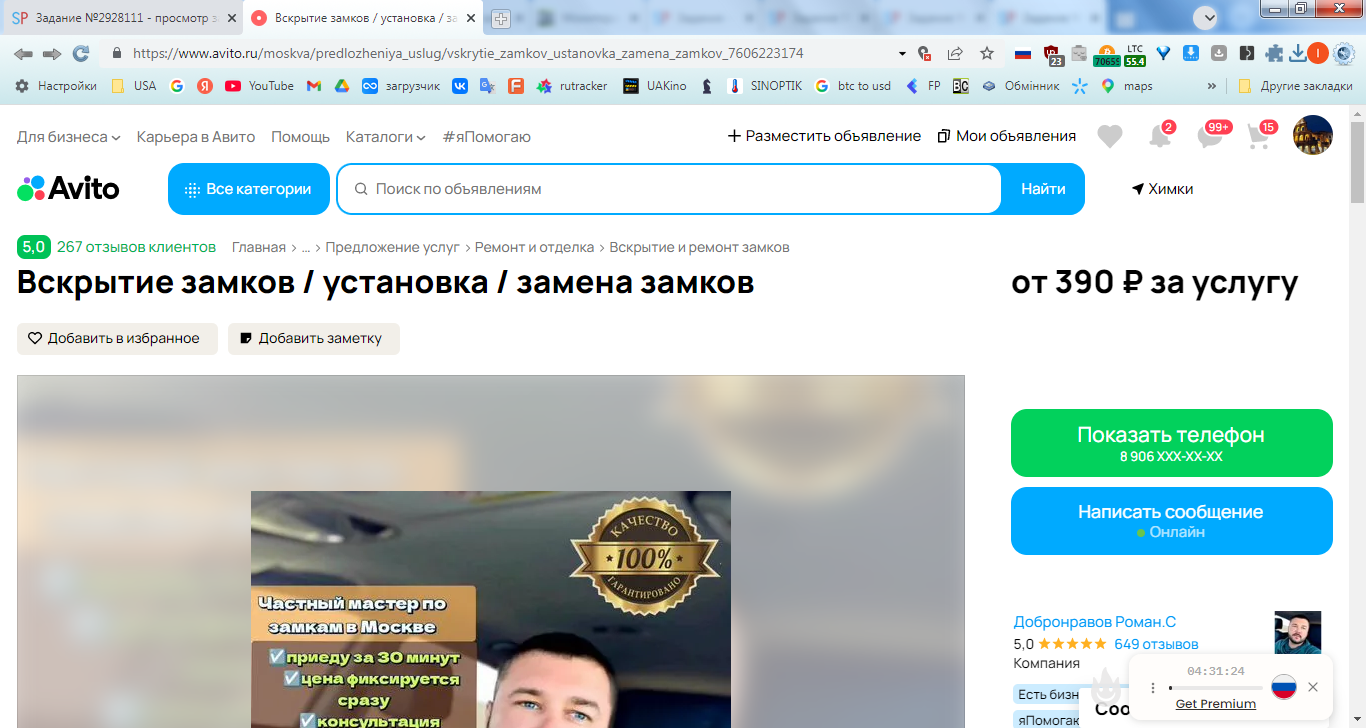Open the '#яПомогаю' menu link

pyautogui.click(x=487, y=136)
